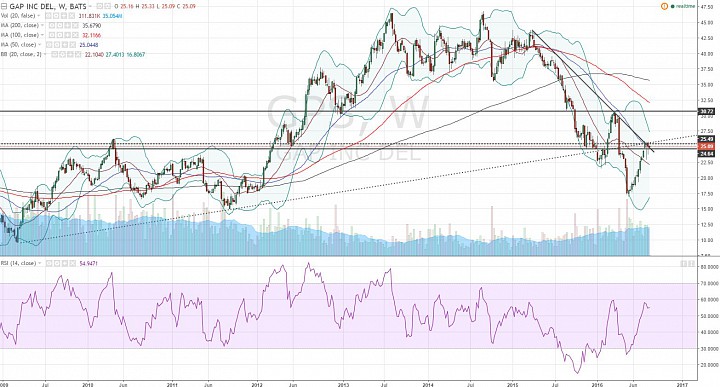Open settings for RSI (14, close)
The width and height of the screenshot is (720, 387).
point(56,263)
